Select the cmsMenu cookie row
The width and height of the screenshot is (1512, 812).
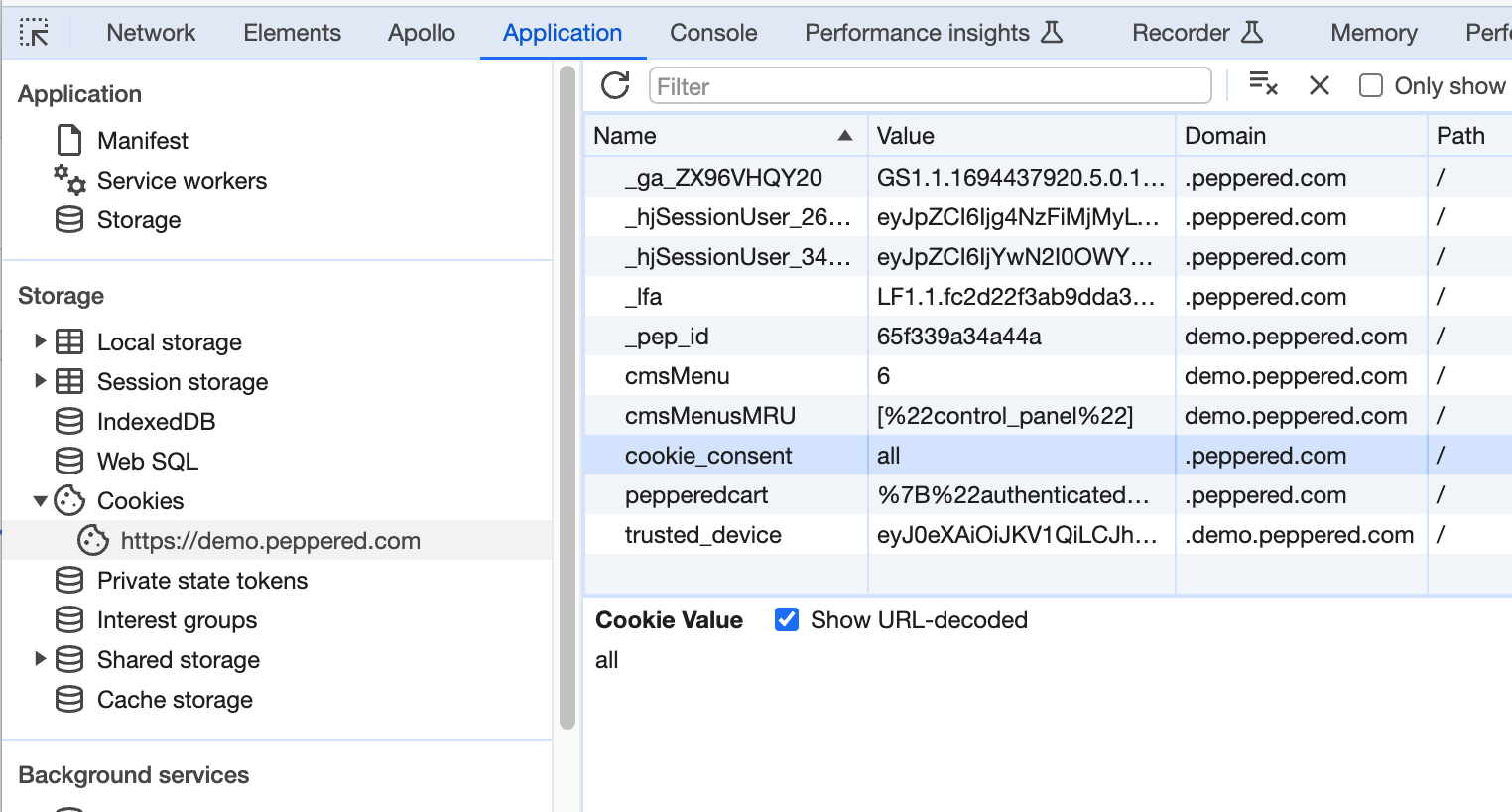(1049, 376)
